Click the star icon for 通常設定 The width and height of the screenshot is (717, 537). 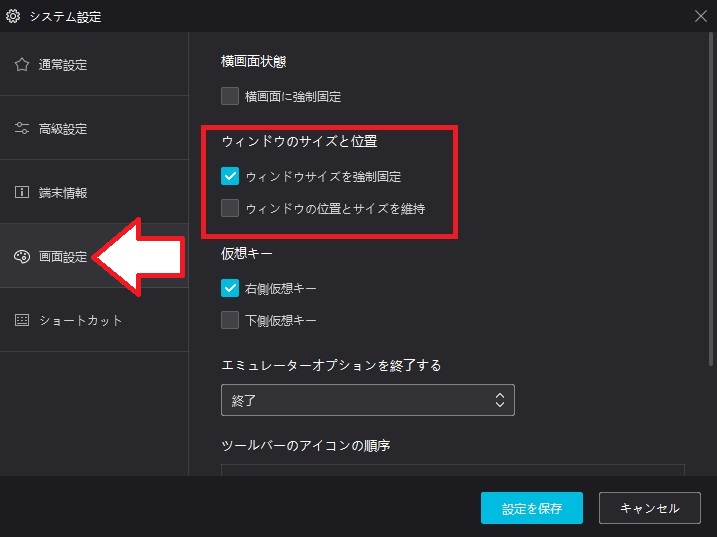21,64
